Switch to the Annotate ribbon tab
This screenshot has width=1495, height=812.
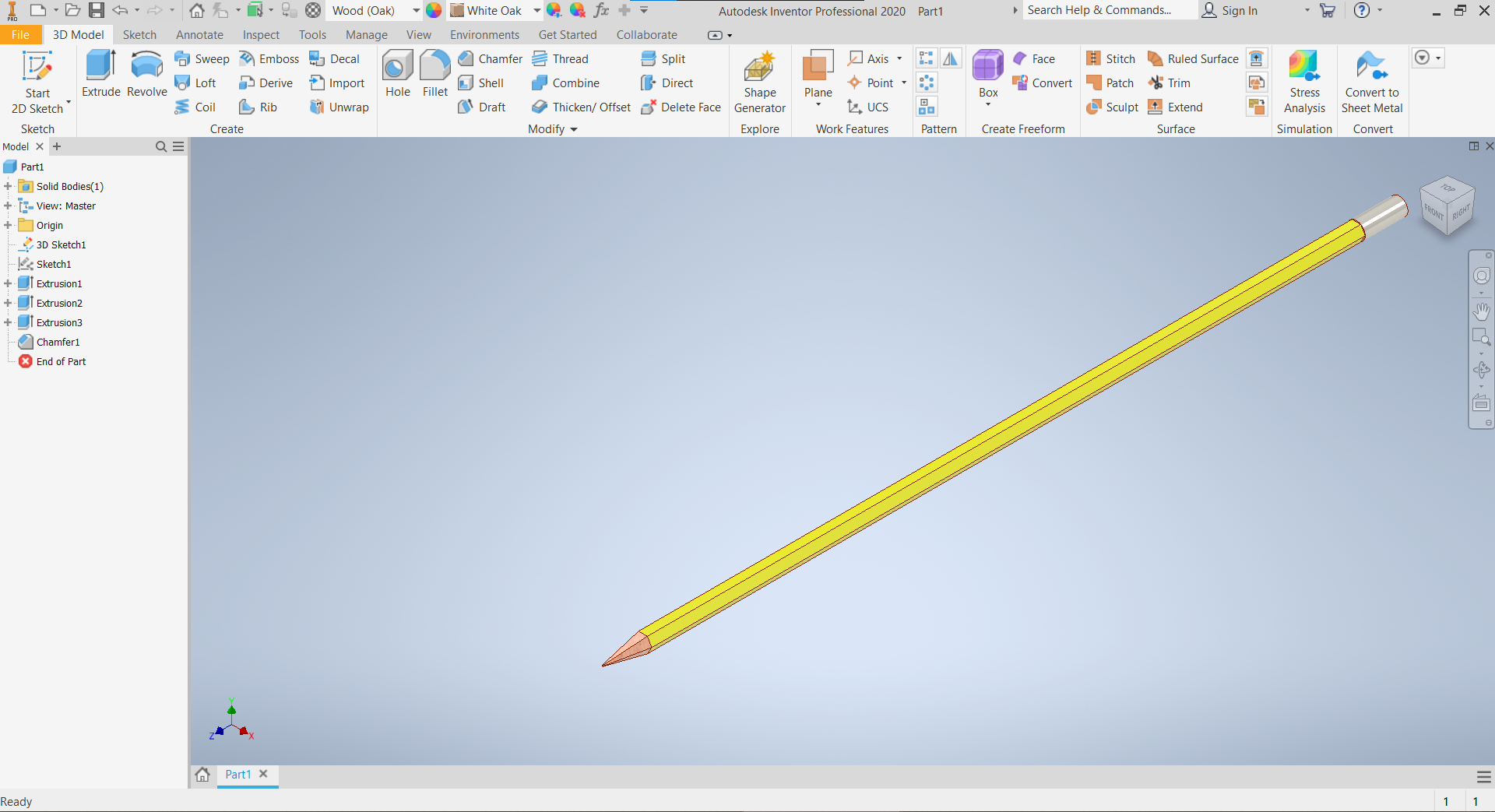pyautogui.click(x=199, y=35)
